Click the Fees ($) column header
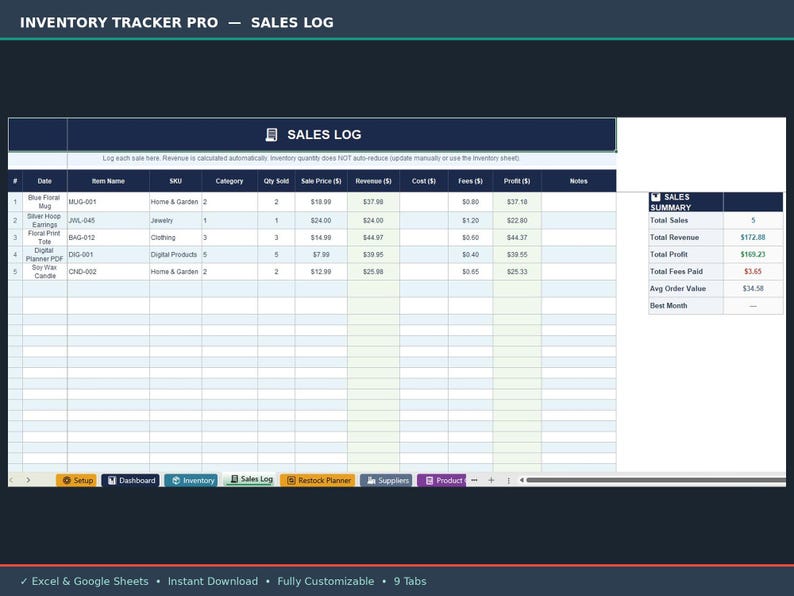The height and width of the screenshot is (596, 794). click(470, 181)
